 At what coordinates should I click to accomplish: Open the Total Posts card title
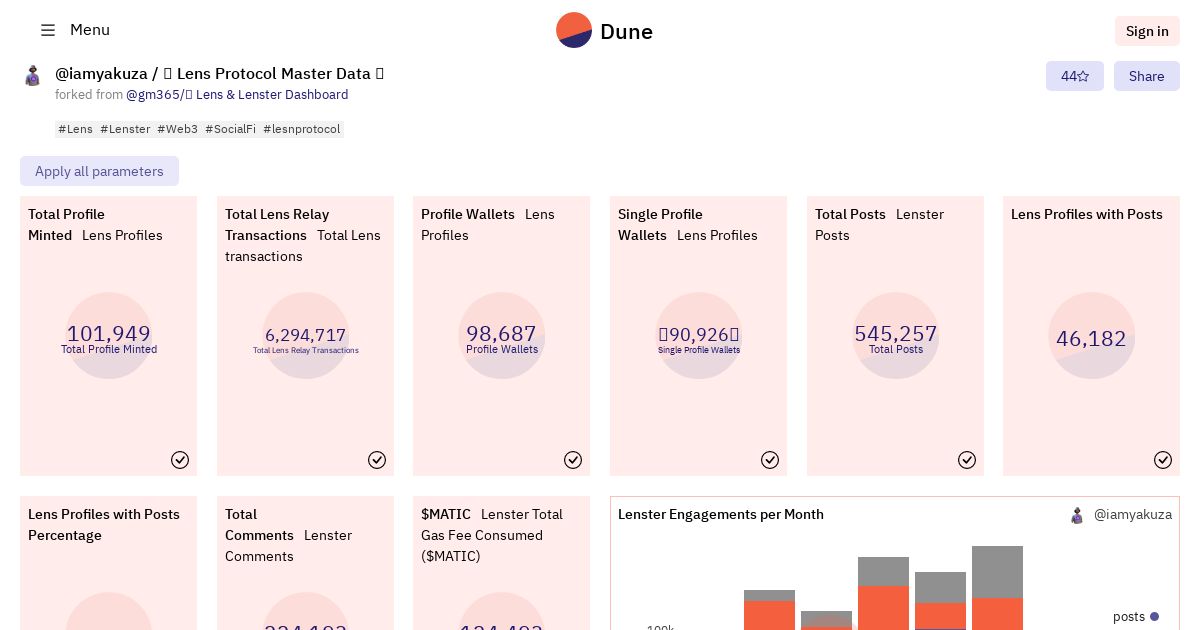coord(850,214)
